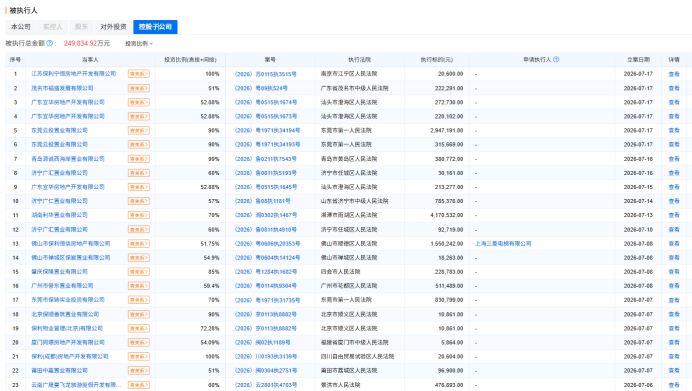
Task: Open applicant link 上海三菱电梯有限公司
Action: pyautogui.click(x=503, y=244)
